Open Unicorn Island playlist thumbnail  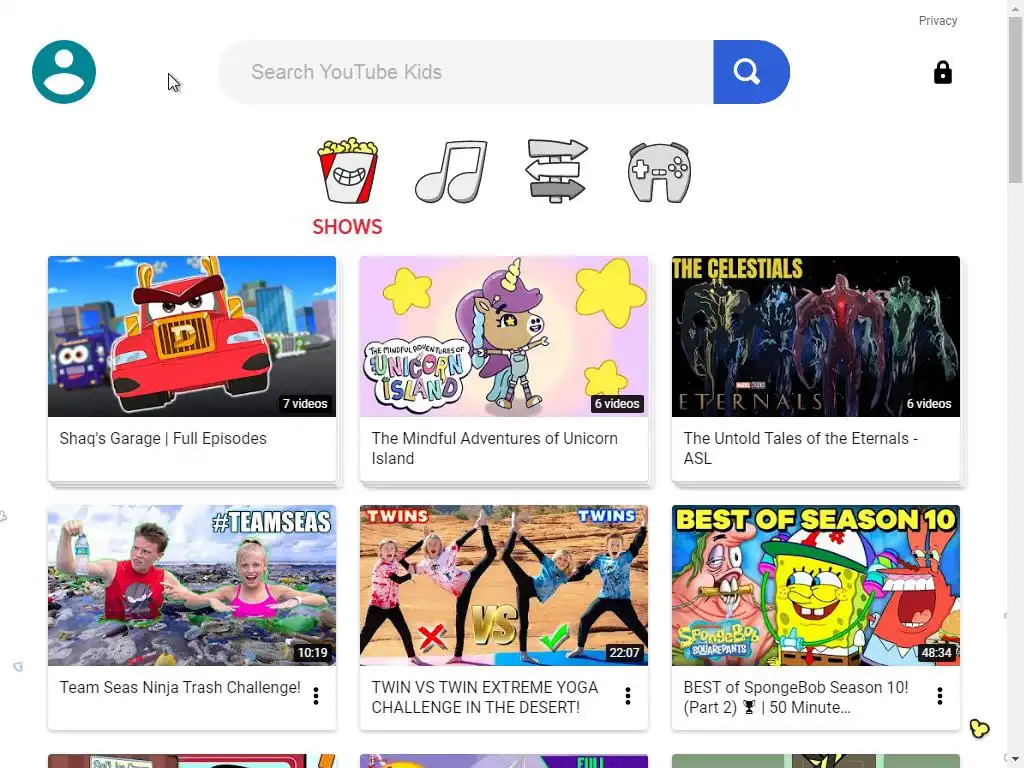504,336
